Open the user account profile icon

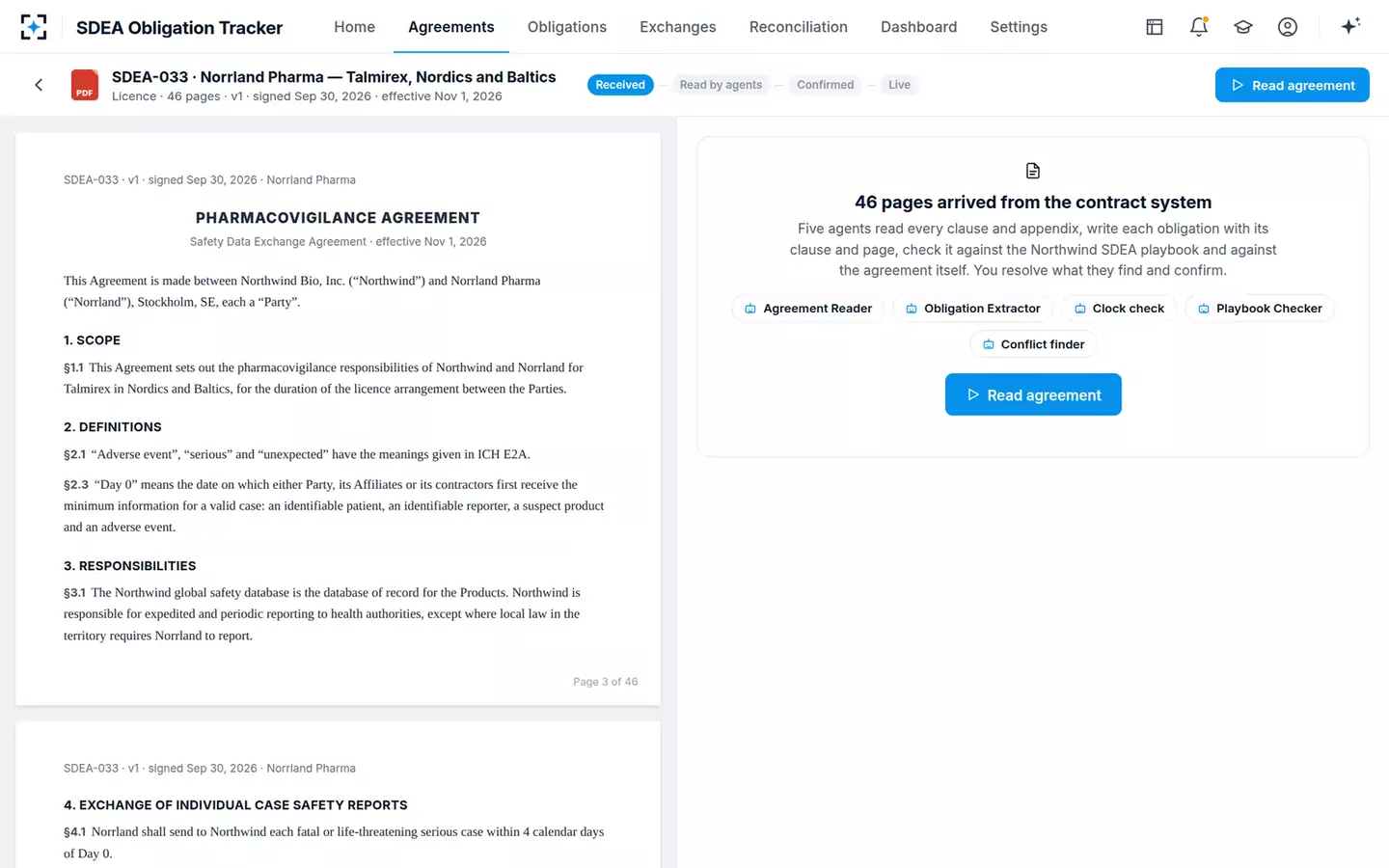coord(1288,27)
